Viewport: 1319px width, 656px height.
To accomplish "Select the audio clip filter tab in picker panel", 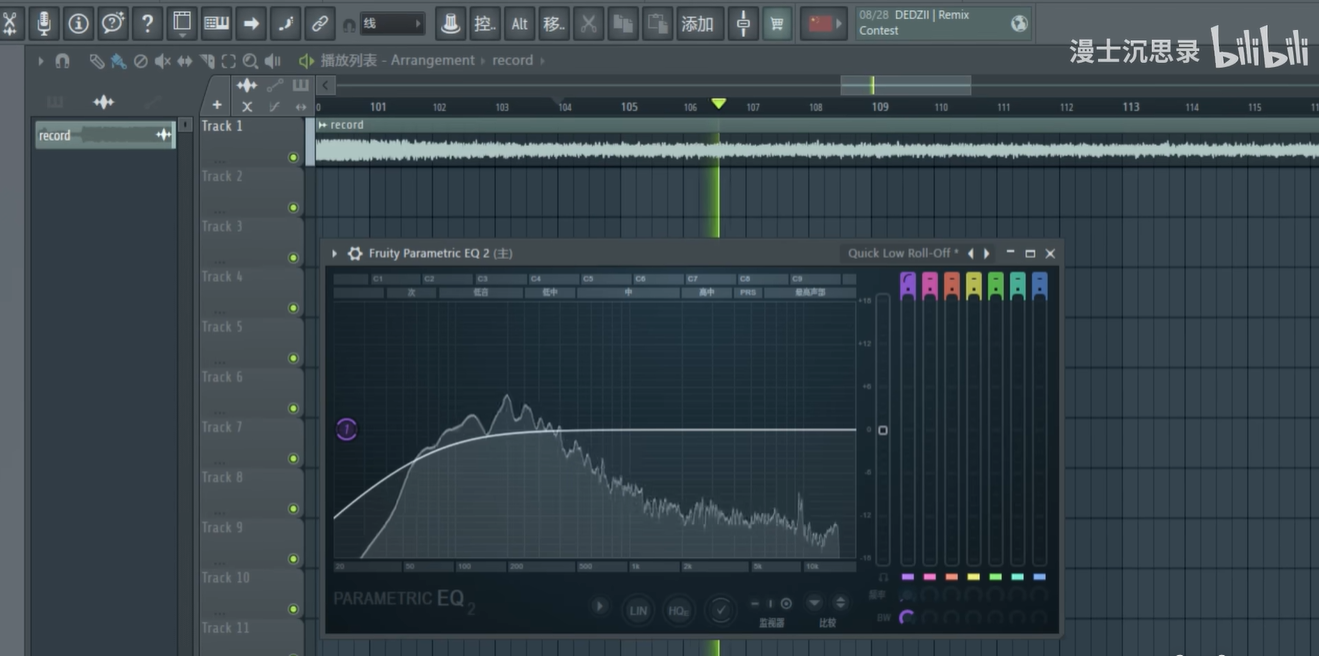I will 103,102.
